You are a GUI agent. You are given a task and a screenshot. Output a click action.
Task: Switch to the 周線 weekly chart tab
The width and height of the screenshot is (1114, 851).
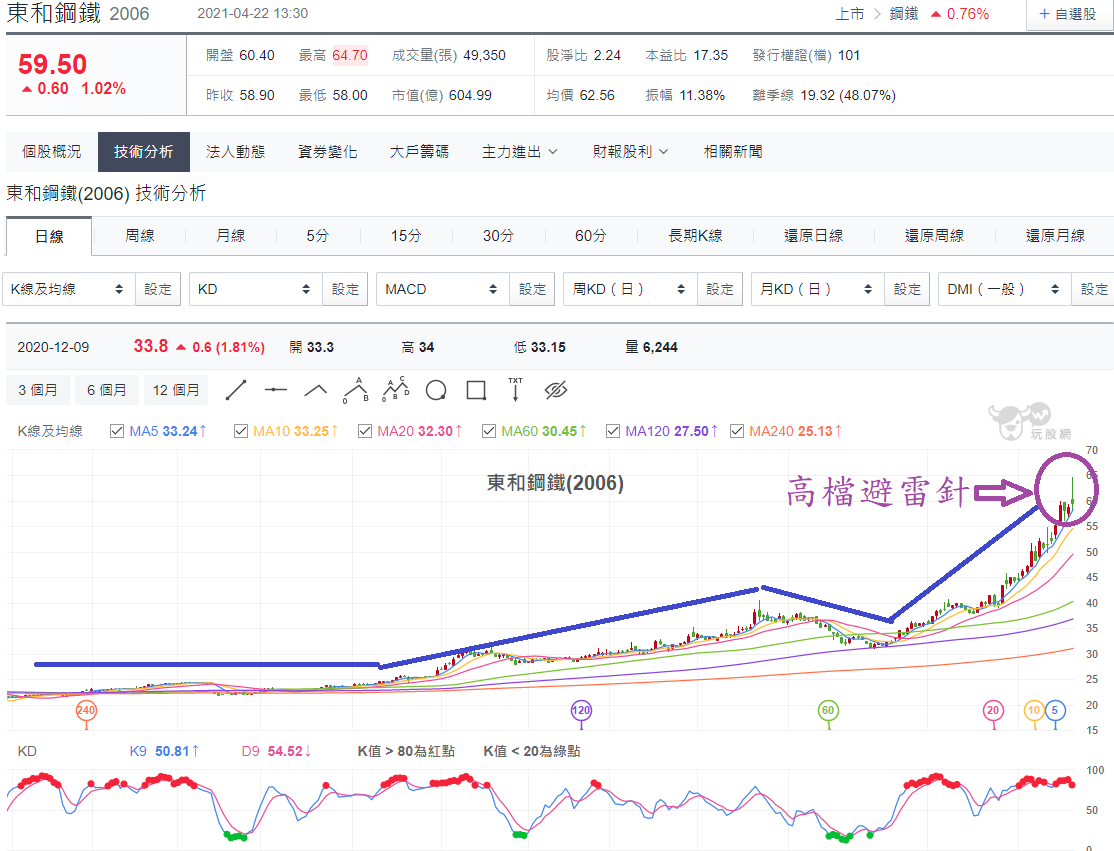(x=140, y=236)
